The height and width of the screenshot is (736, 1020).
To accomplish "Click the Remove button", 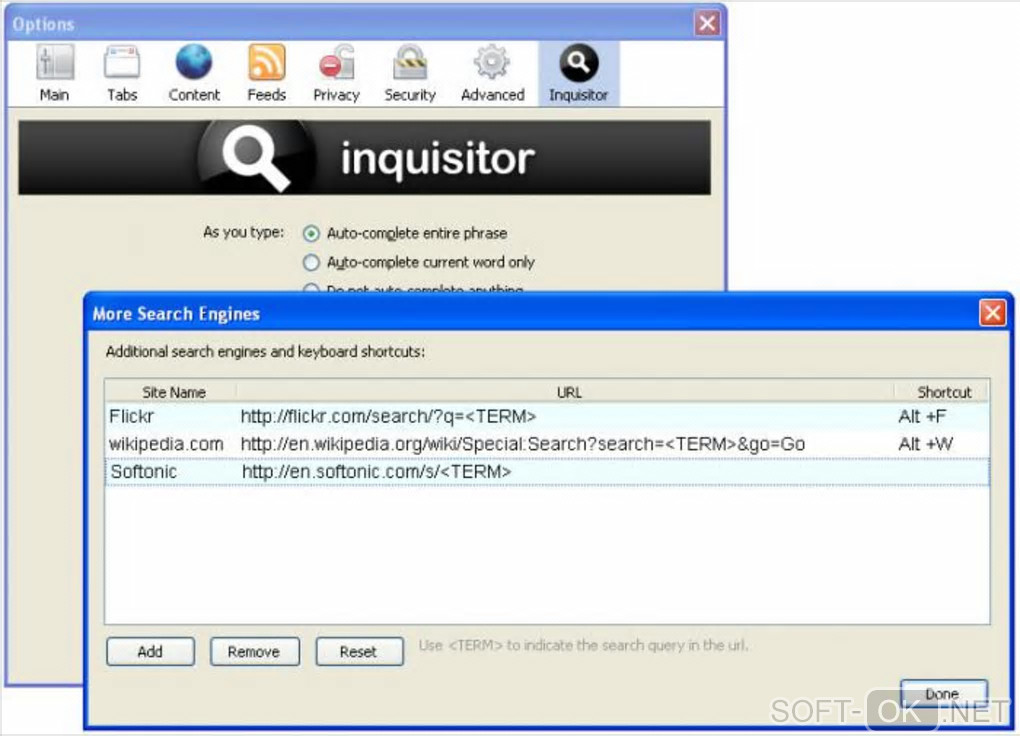I will 254,651.
